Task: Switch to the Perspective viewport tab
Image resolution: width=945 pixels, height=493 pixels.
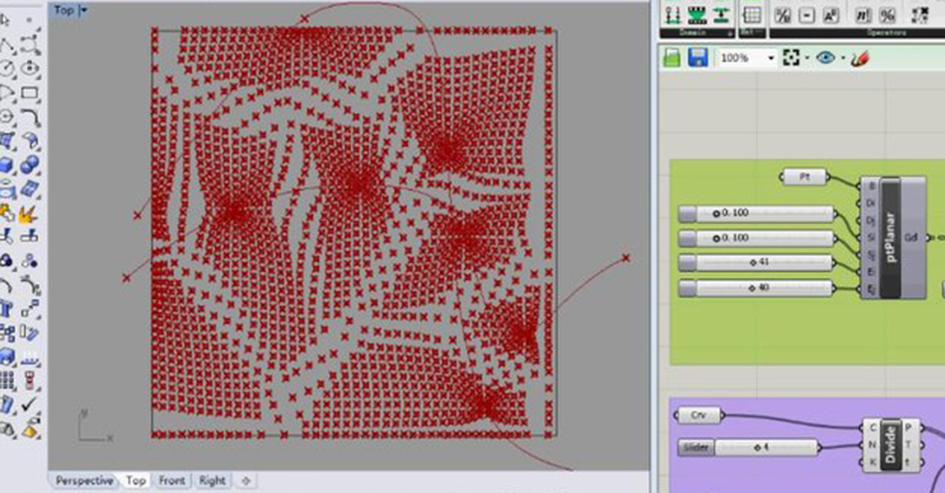Action: [x=84, y=481]
